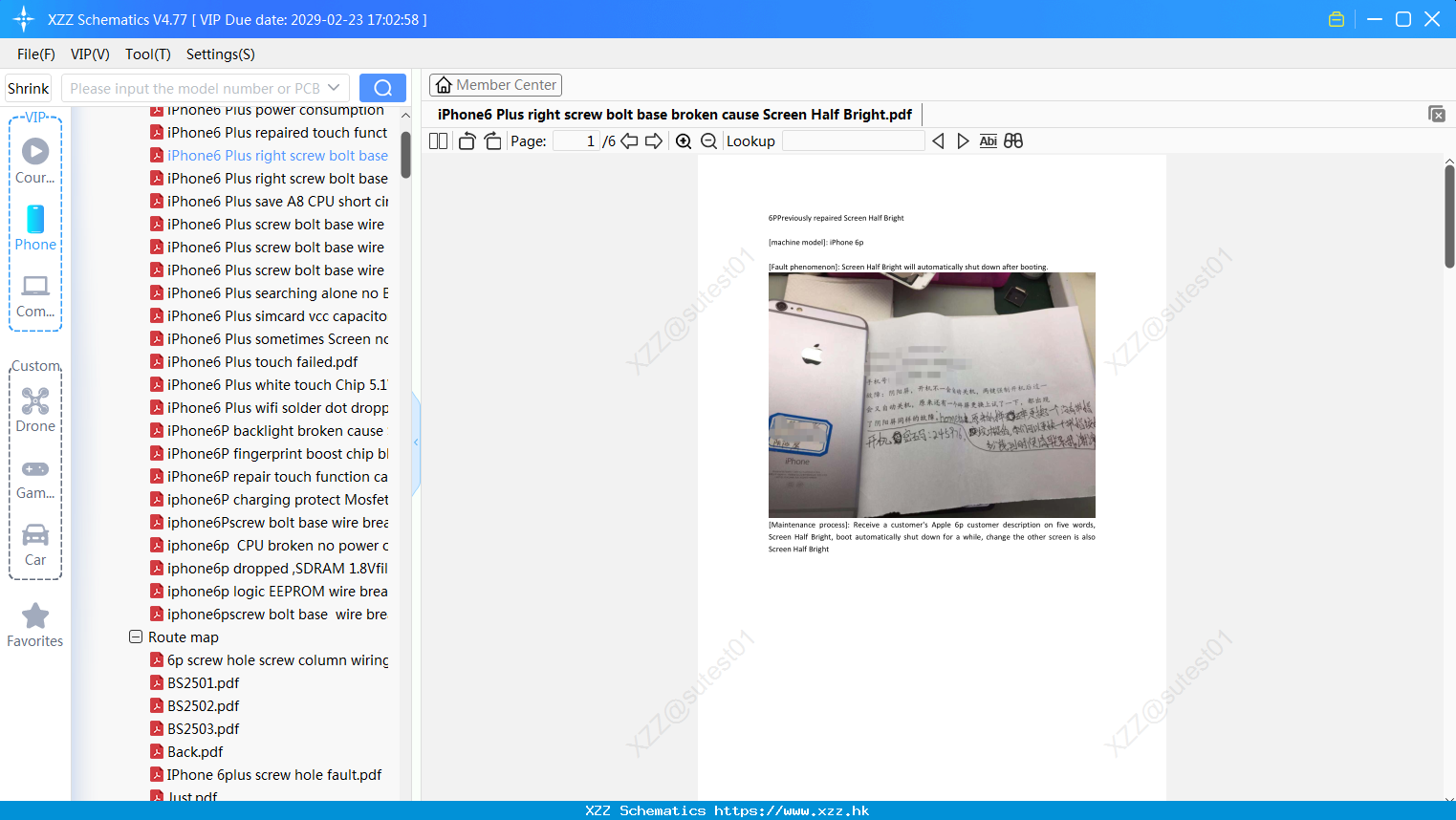Grab the file tree scrollbar thumb

[x=405, y=155]
